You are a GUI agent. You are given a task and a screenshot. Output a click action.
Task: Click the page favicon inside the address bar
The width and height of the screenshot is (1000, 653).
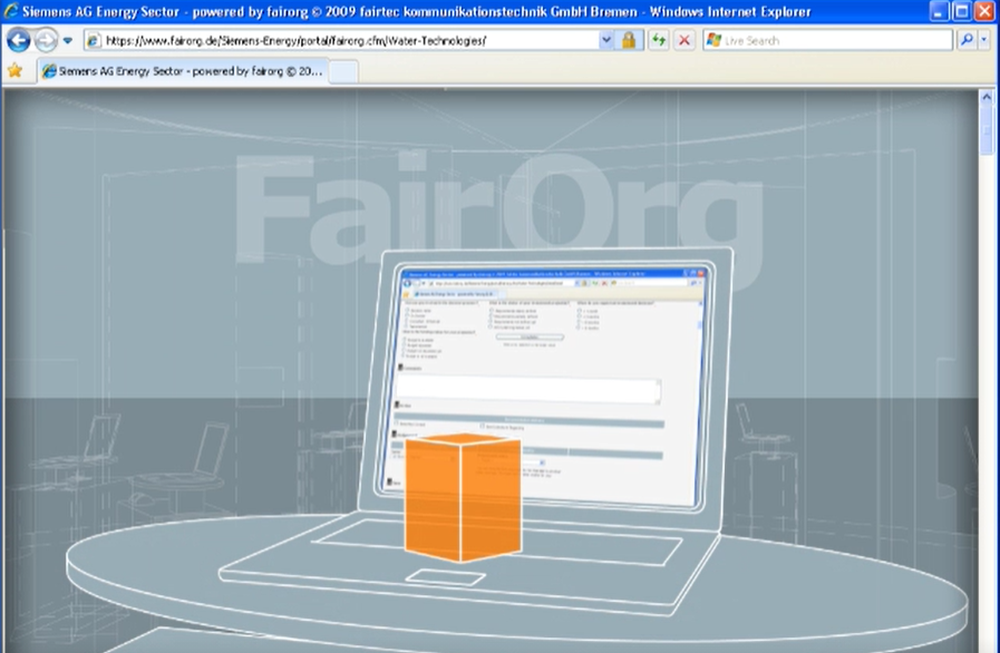[x=92, y=40]
